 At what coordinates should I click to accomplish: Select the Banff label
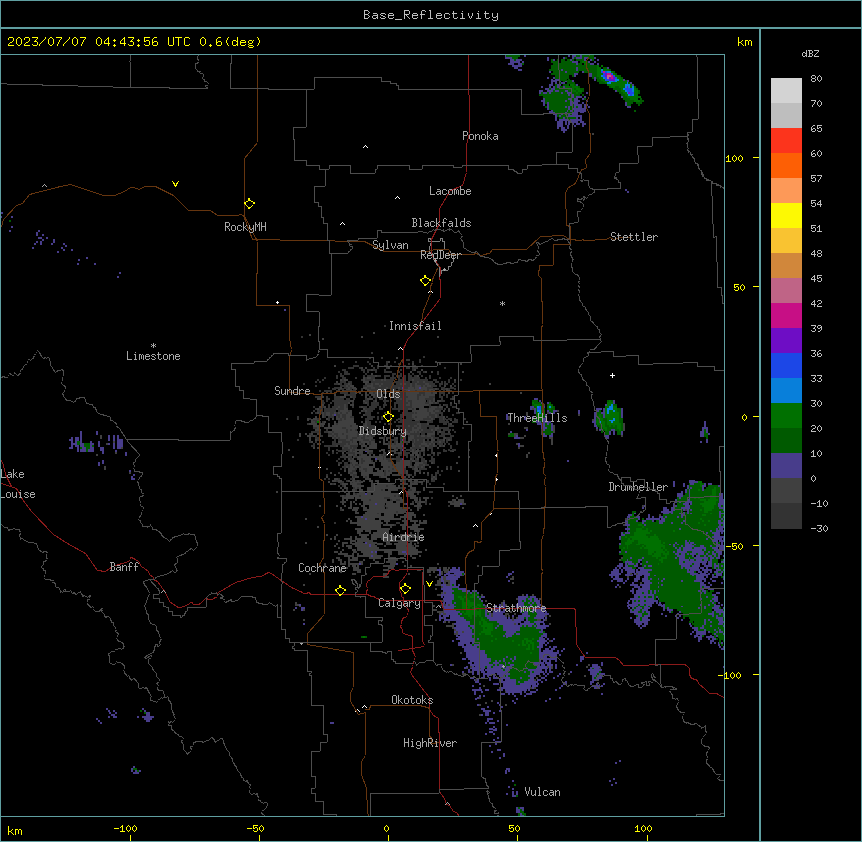124,567
